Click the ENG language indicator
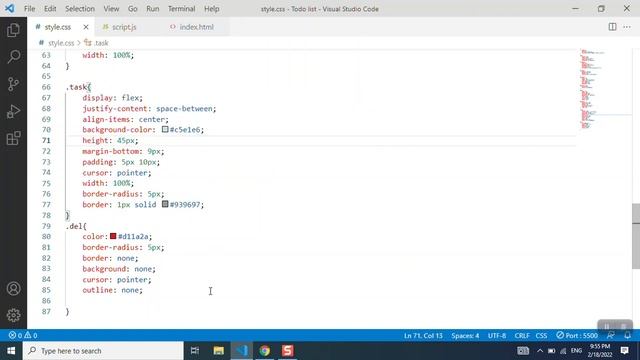640x360 pixels. (576, 351)
